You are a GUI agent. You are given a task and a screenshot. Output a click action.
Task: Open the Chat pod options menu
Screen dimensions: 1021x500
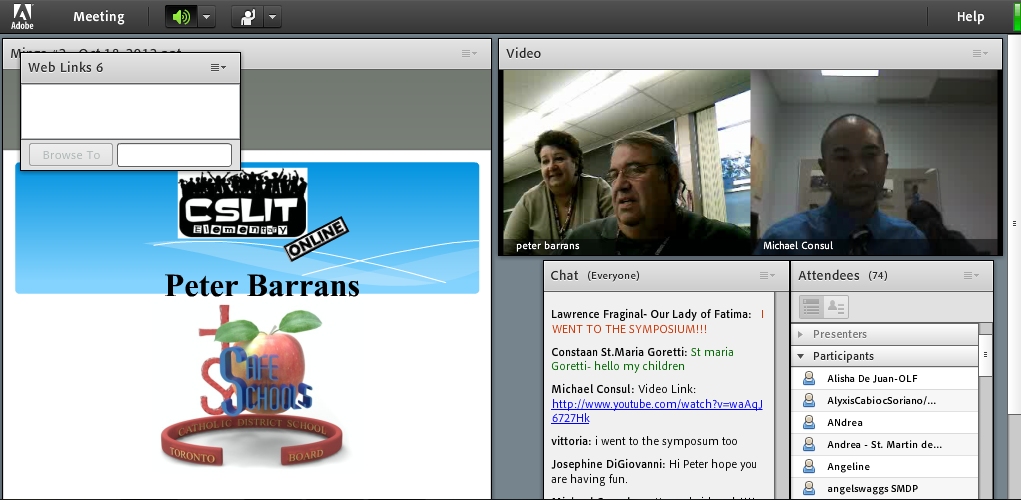(766, 275)
